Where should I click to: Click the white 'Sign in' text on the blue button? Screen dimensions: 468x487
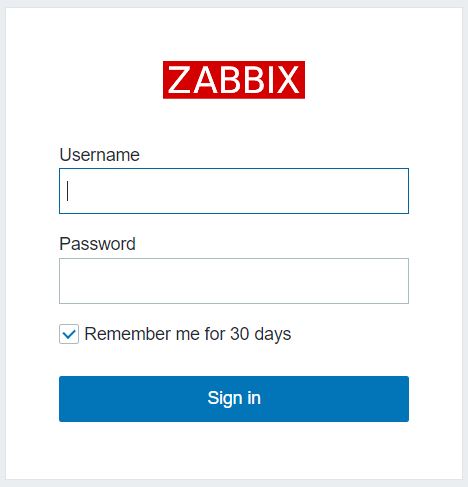[x=234, y=398]
